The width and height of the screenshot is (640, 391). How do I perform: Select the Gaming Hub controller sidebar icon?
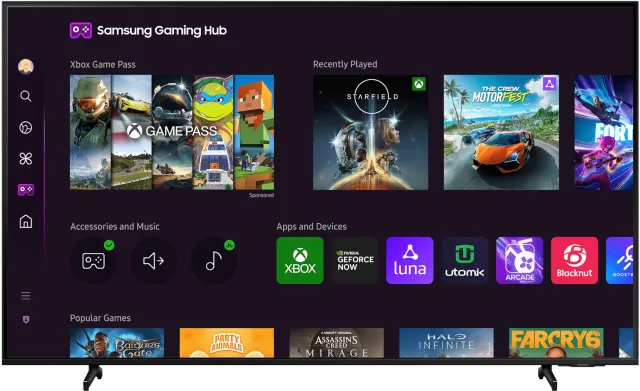[x=26, y=190]
